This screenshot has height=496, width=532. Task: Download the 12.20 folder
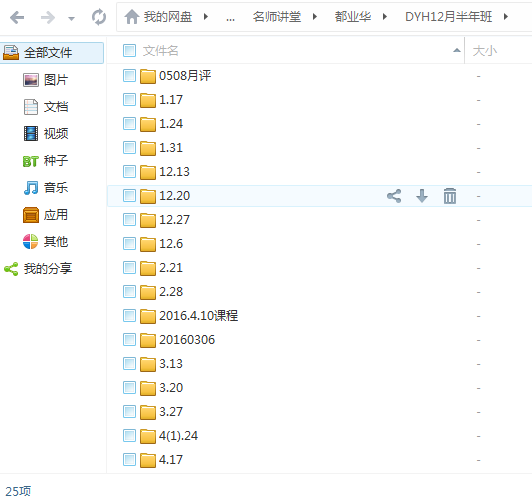pyautogui.click(x=422, y=196)
